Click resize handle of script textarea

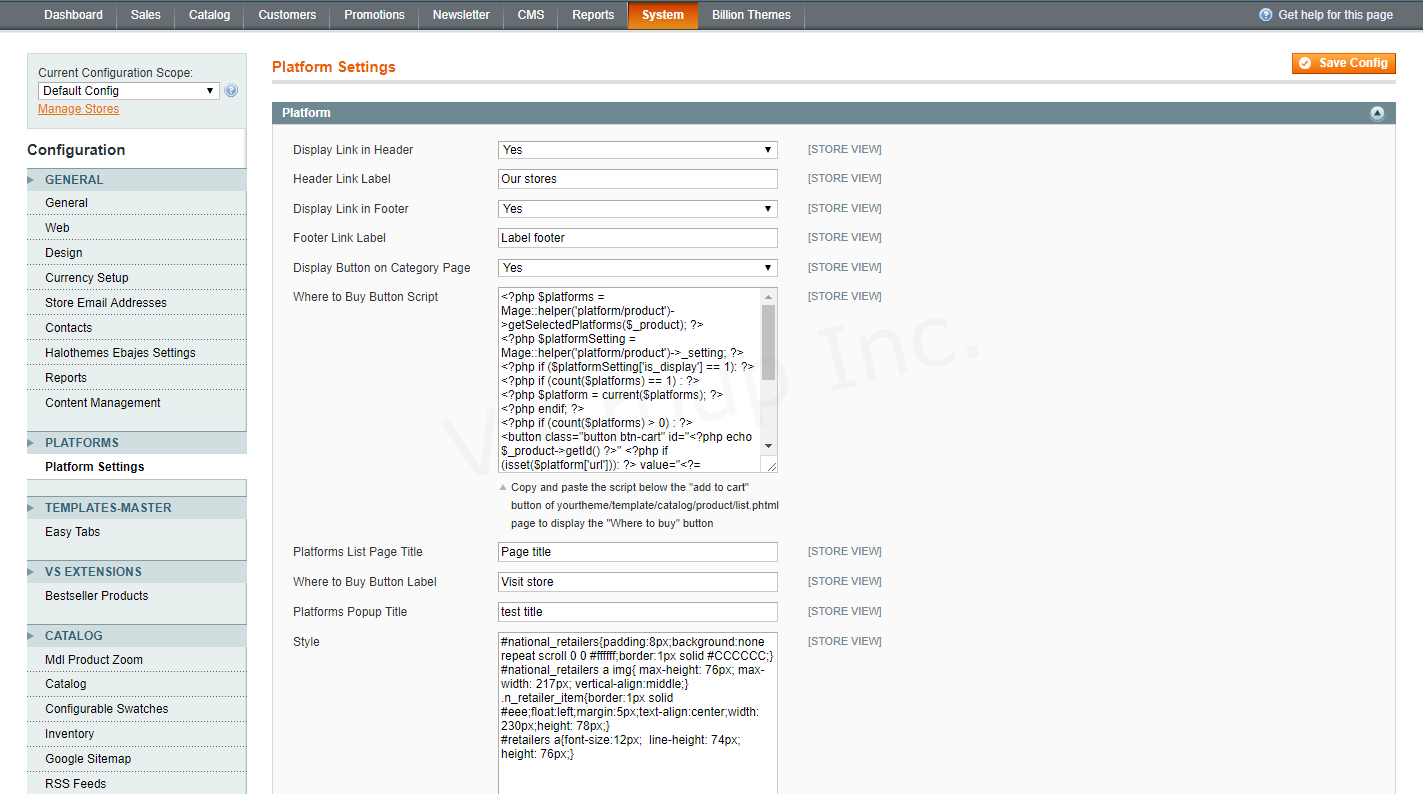point(771,466)
